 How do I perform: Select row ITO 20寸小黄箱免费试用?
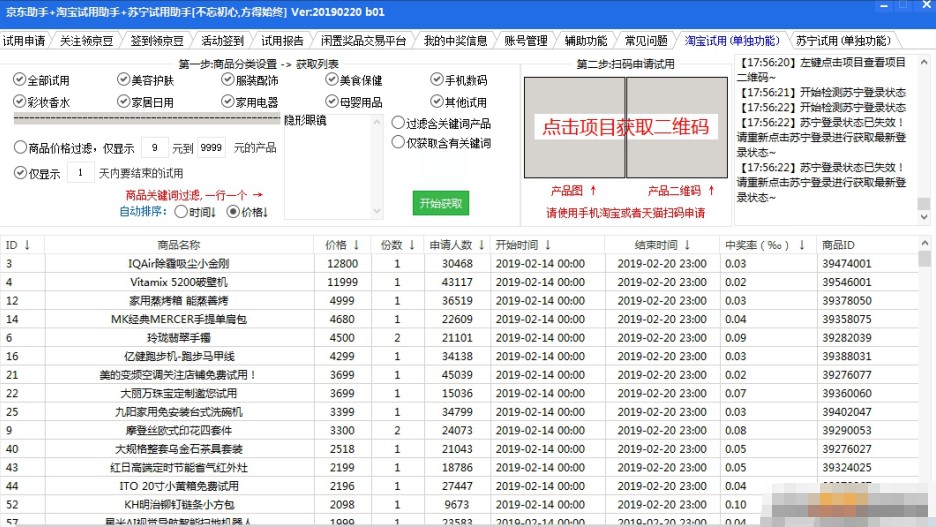(459, 486)
